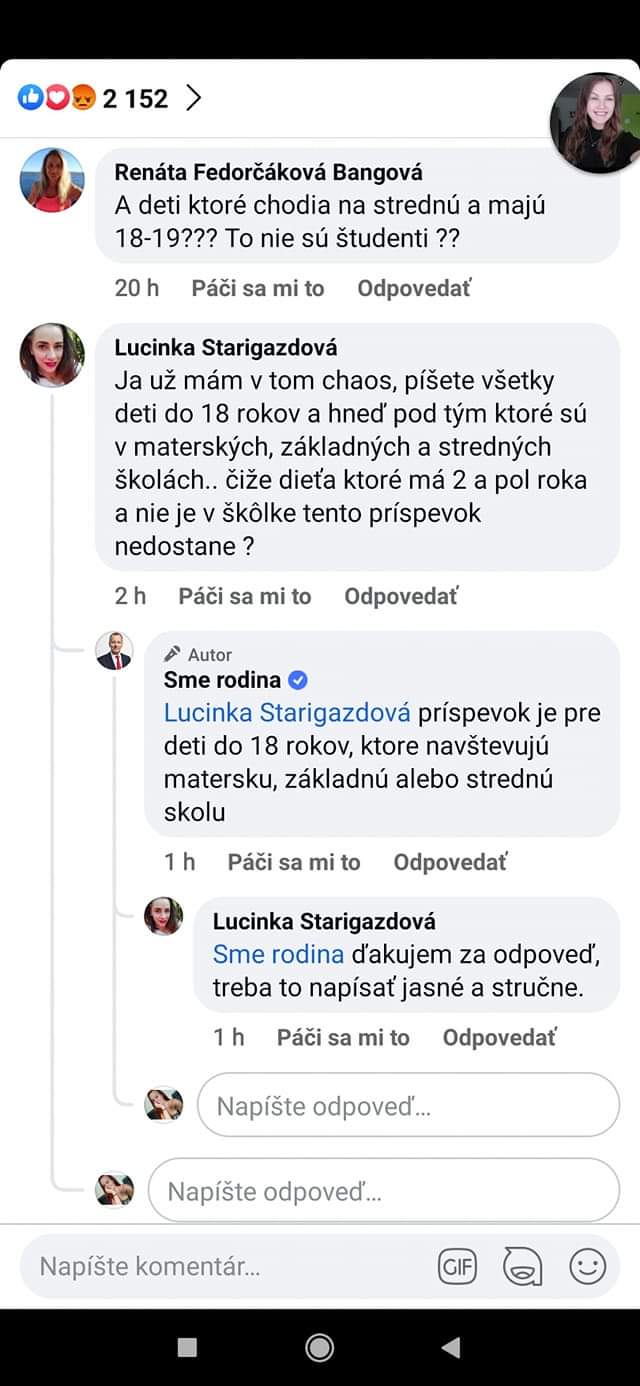Tap Renáta Fedorčáková Bangová's profile picture
The width and height of the screenshot is (640, 1386).
pos(52,180)
